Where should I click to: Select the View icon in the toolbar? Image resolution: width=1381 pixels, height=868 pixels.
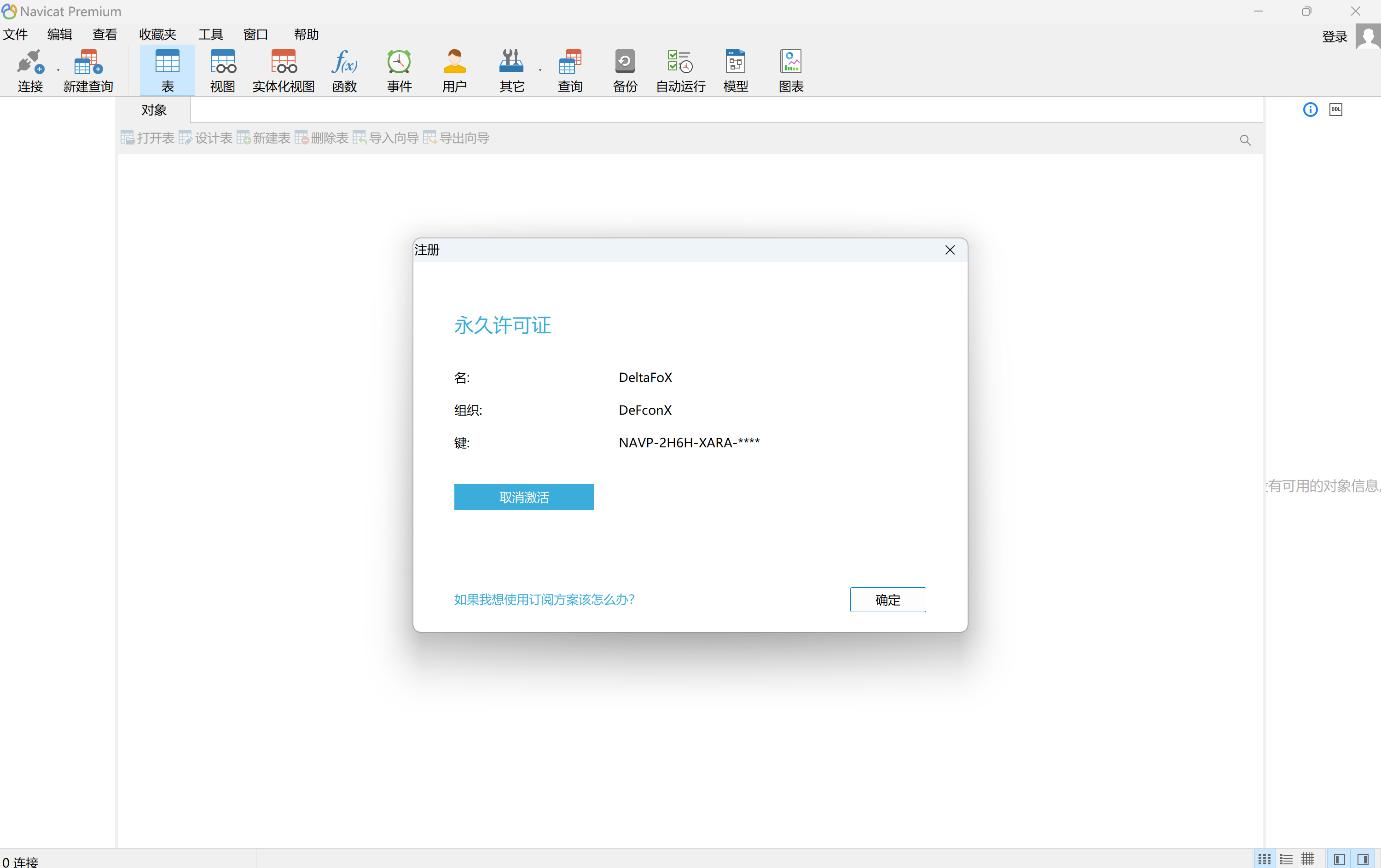pos(222,62)
